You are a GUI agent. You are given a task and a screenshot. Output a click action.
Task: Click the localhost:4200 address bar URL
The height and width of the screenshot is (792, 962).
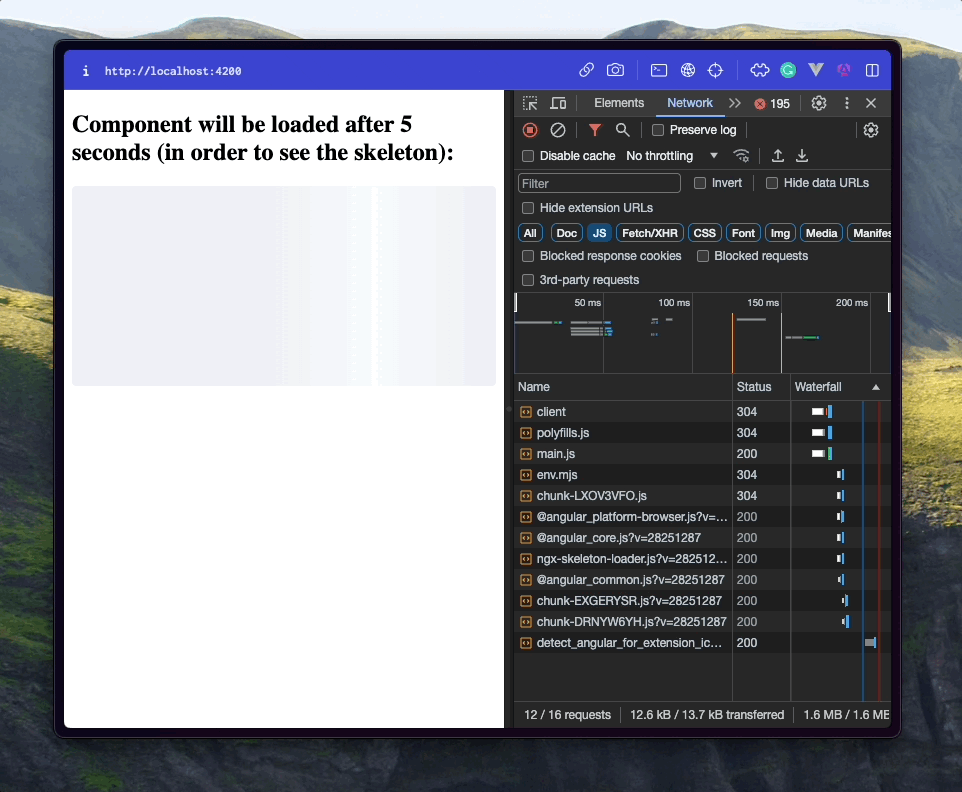coord(172,71)
